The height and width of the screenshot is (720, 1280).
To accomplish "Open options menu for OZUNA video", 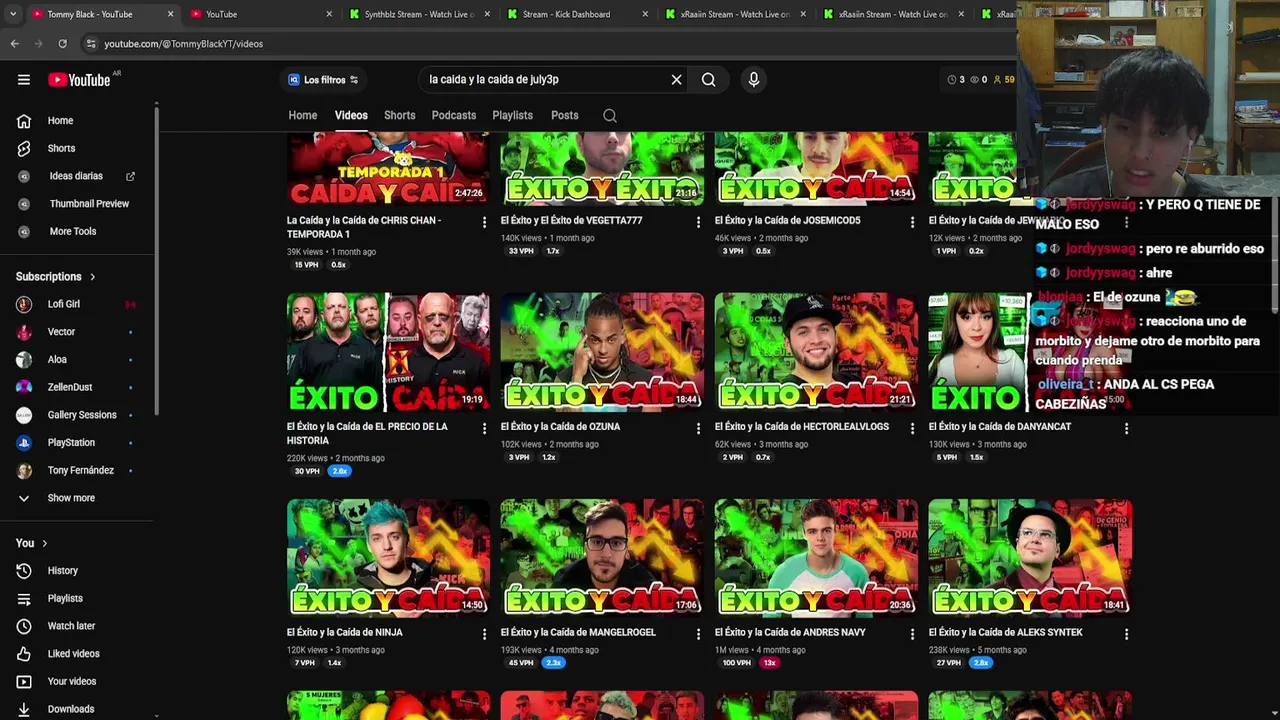I will [698, 428].
